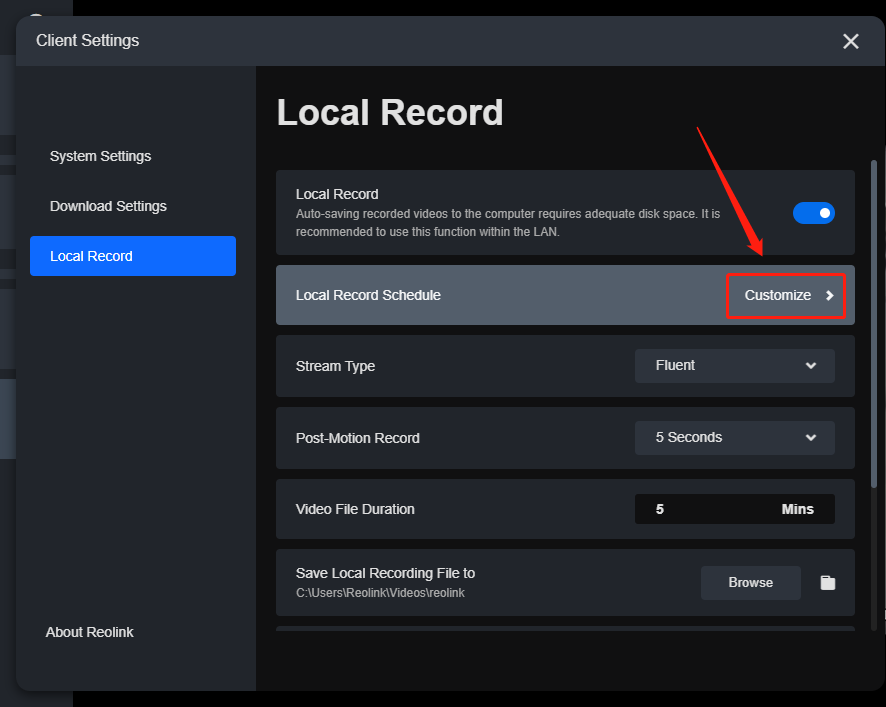The width and height of the screenshot is (886, 707).
Task: Open the recording folder icon
Action: 828,583
